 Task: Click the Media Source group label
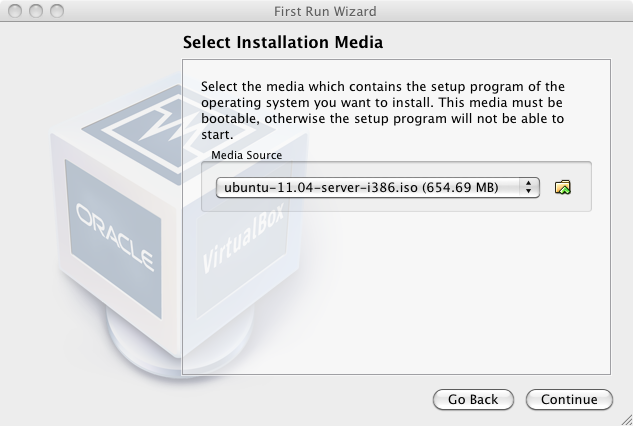(x=247, y=155)
